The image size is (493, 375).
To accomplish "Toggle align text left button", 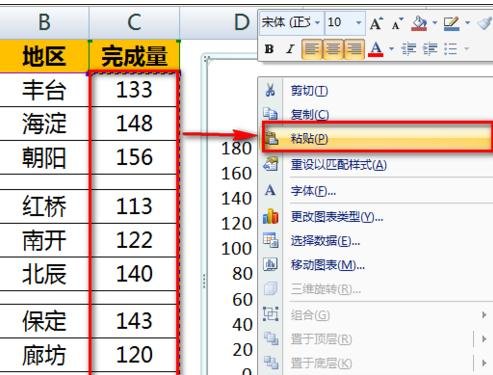I will [x=312, y=49].
